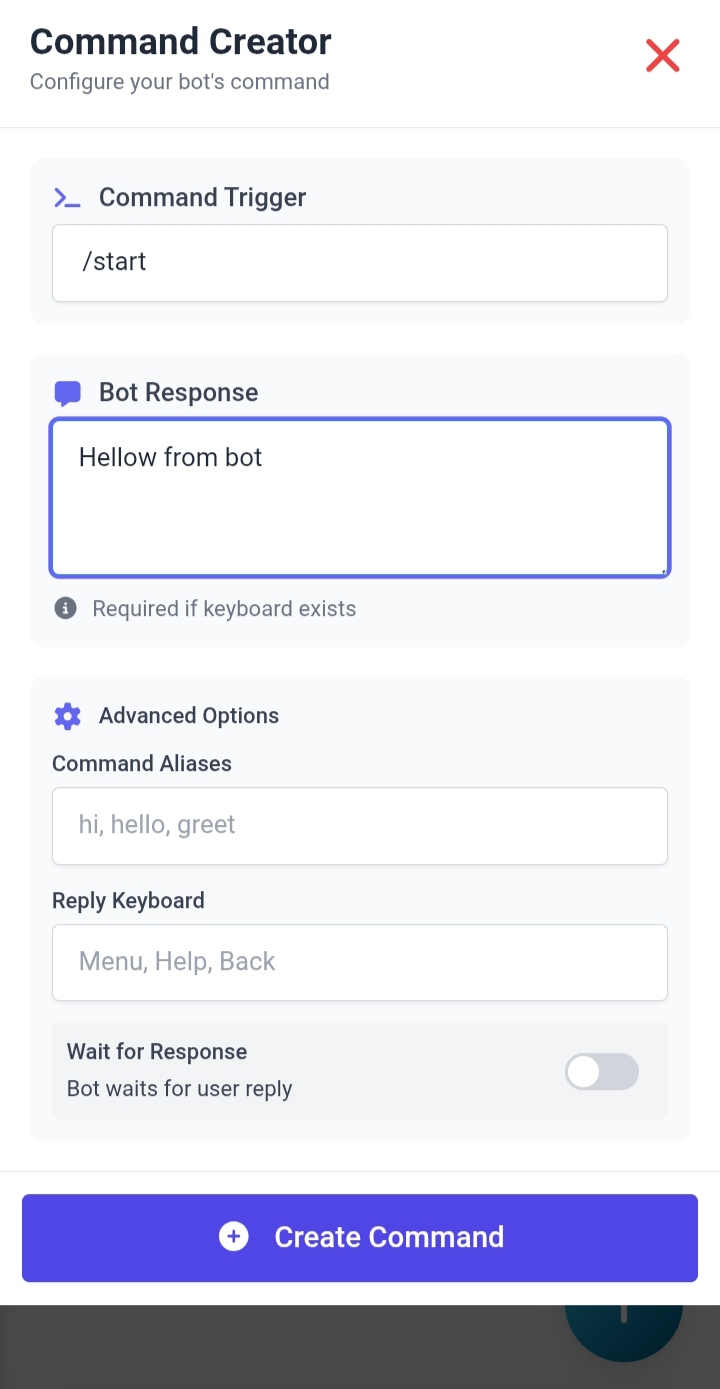The height and width of the screenshot is (1389, 720).
Task: Click the chat bubble icon beside Bot Response
Action: (67, 393)
